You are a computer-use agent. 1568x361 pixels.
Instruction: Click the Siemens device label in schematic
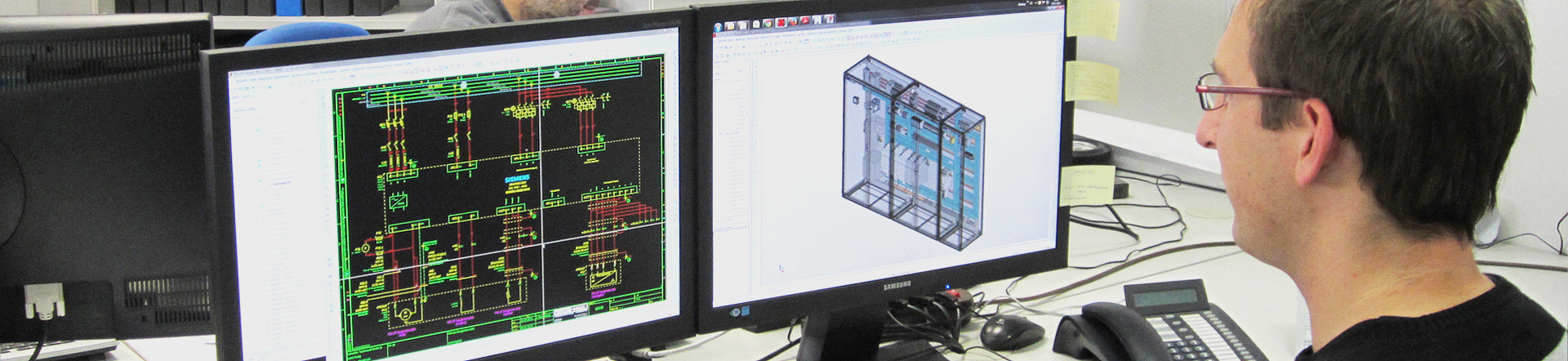pyautogui.click(x=517, y=180)
